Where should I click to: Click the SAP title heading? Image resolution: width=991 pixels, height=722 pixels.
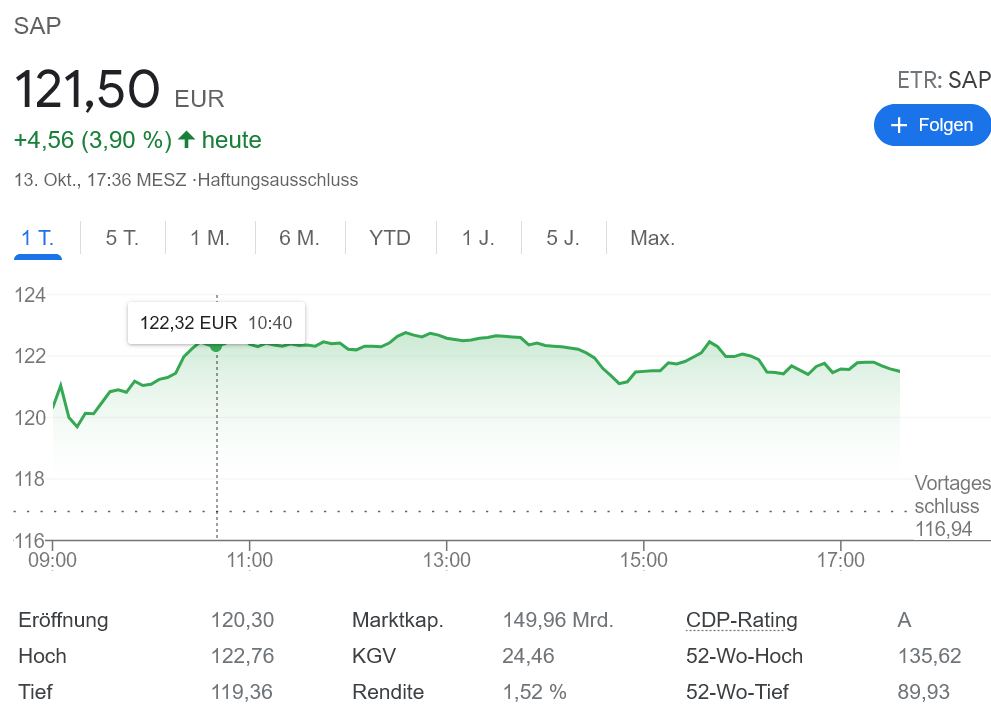[x=37, y=26]
